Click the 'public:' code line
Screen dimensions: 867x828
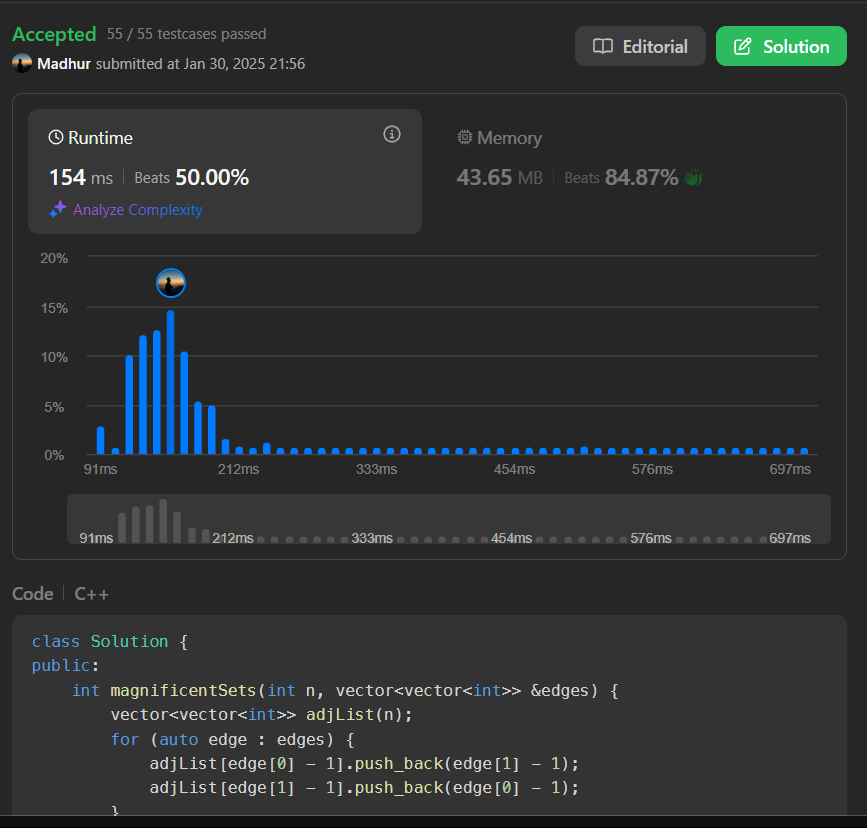(65, 666)
